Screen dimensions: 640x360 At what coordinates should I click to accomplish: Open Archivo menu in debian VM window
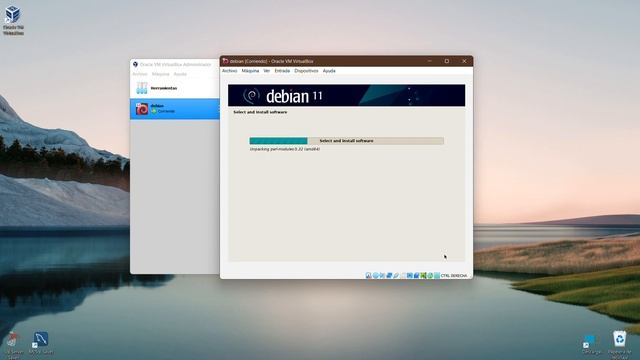coord(229,71)
